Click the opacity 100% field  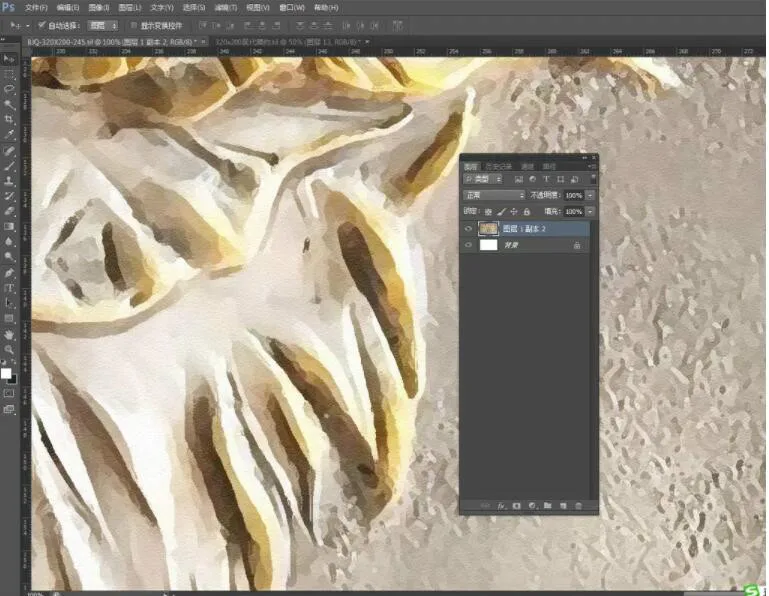574,195
